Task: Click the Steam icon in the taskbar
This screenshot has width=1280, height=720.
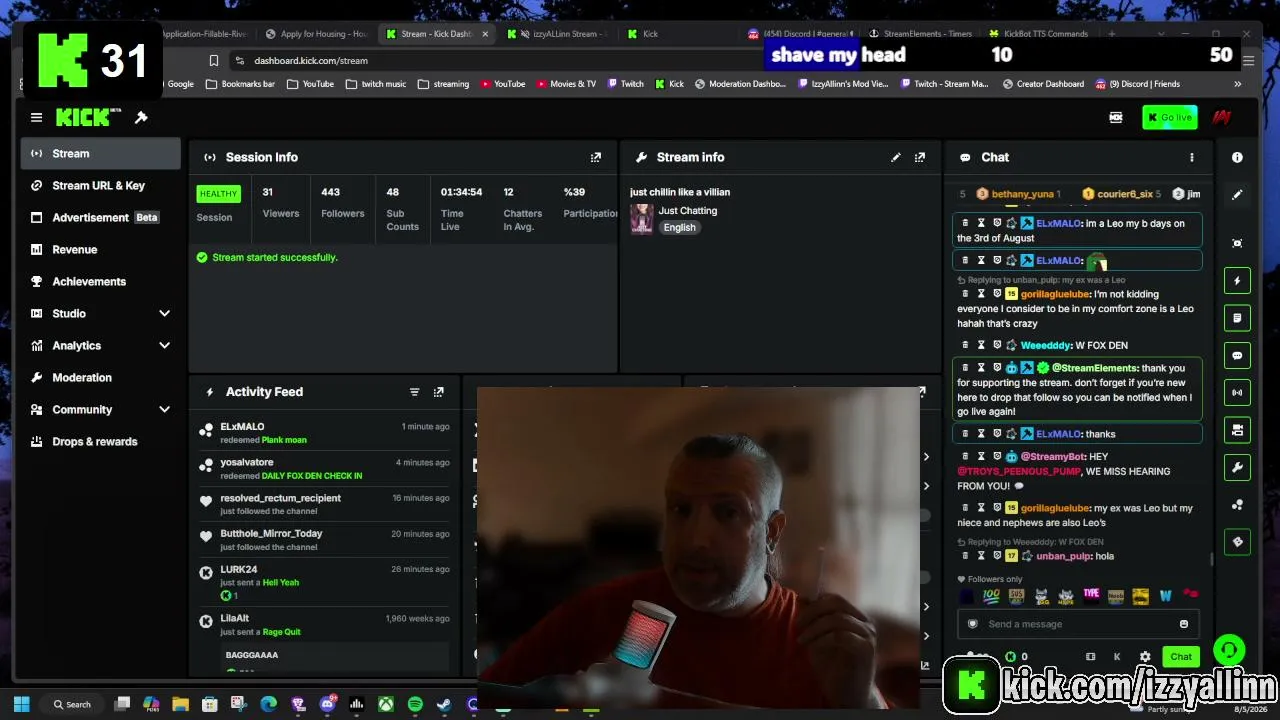Action: click(x=444, y=704)
